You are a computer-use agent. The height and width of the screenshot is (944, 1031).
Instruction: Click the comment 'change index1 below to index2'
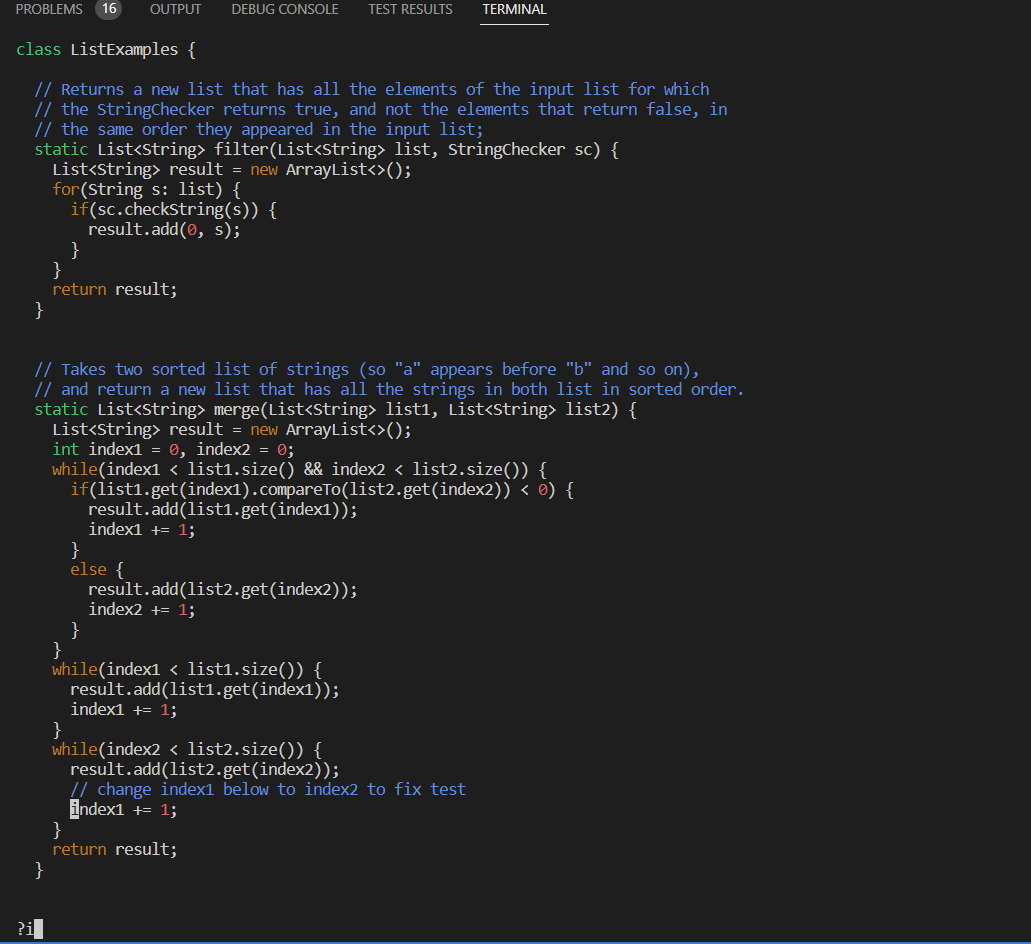coord(267,789)
